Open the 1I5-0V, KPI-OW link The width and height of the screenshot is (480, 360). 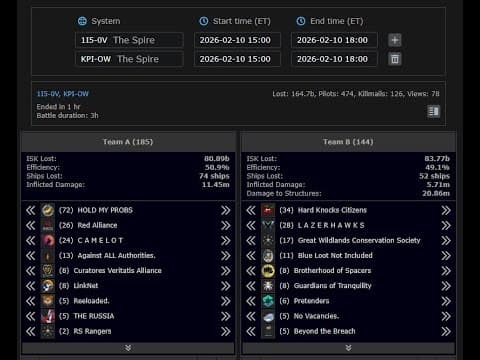pos(63,94)
